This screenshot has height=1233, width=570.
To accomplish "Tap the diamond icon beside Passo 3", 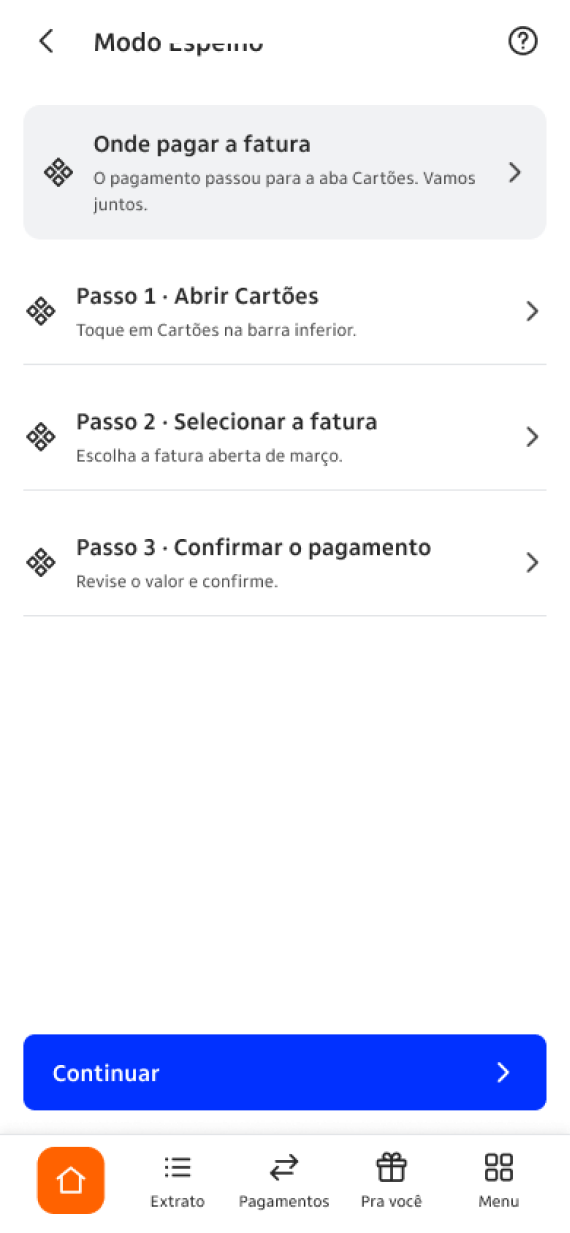I will pos(40,562).
